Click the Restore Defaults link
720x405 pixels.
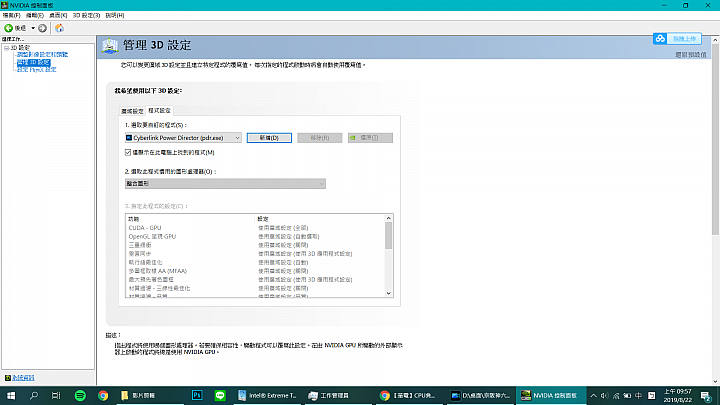tap(690, 55)
